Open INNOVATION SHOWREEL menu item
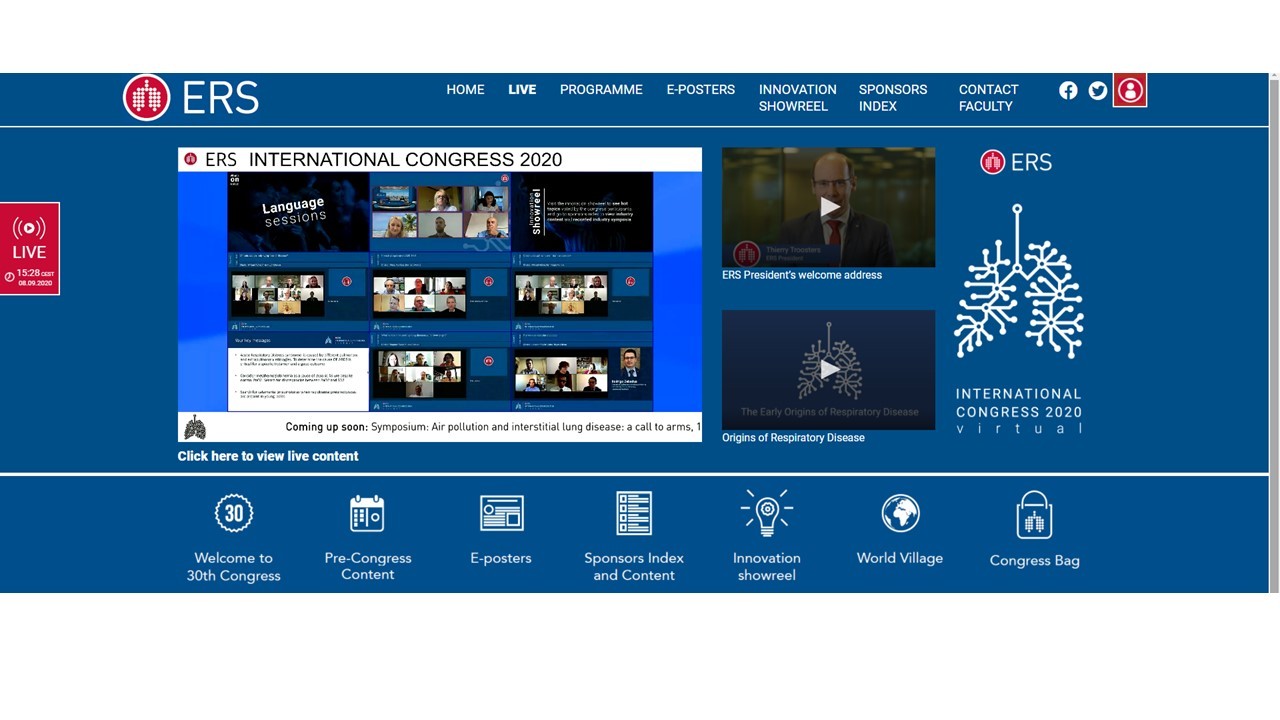The height and width of the screenshot is (720, 1280). click(797, 97)
